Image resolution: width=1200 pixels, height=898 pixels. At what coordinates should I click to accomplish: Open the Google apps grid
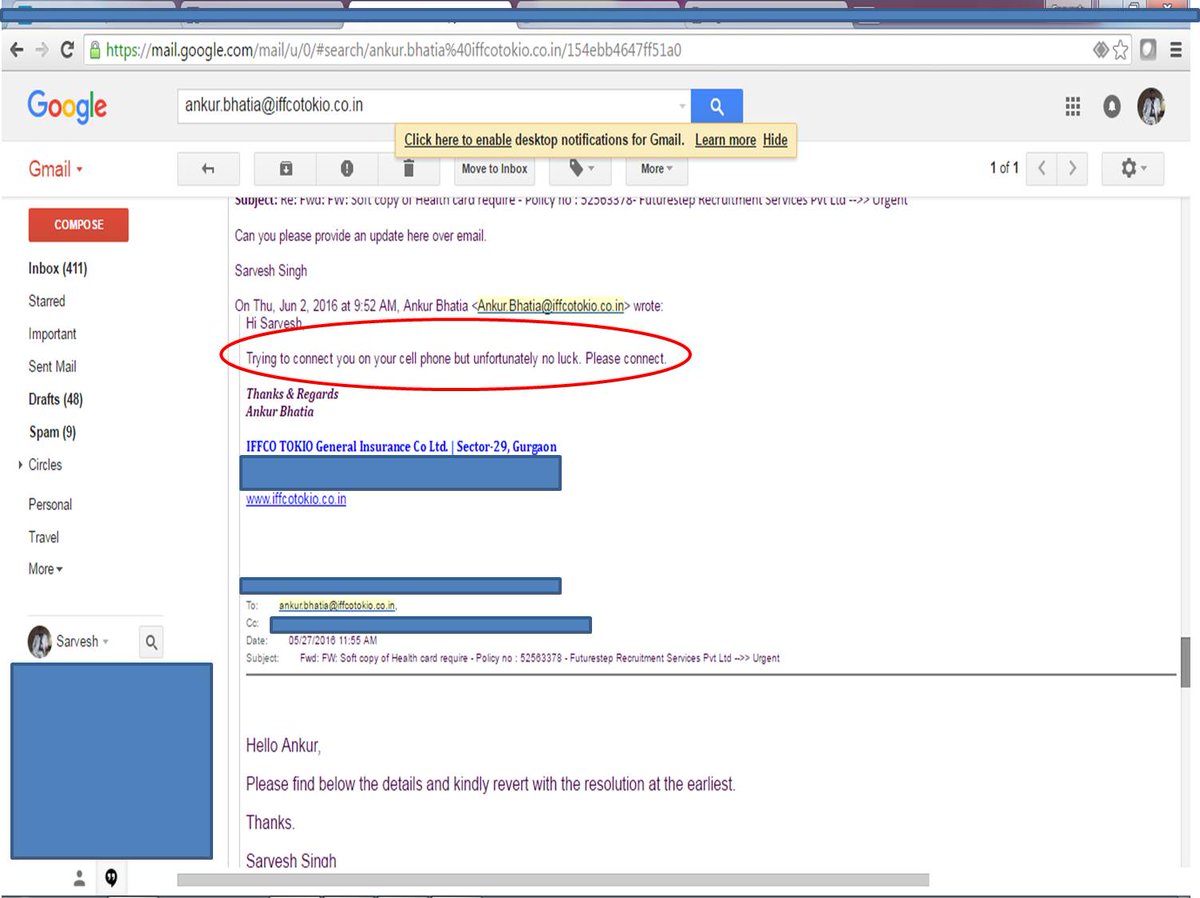coord(1073,107)
